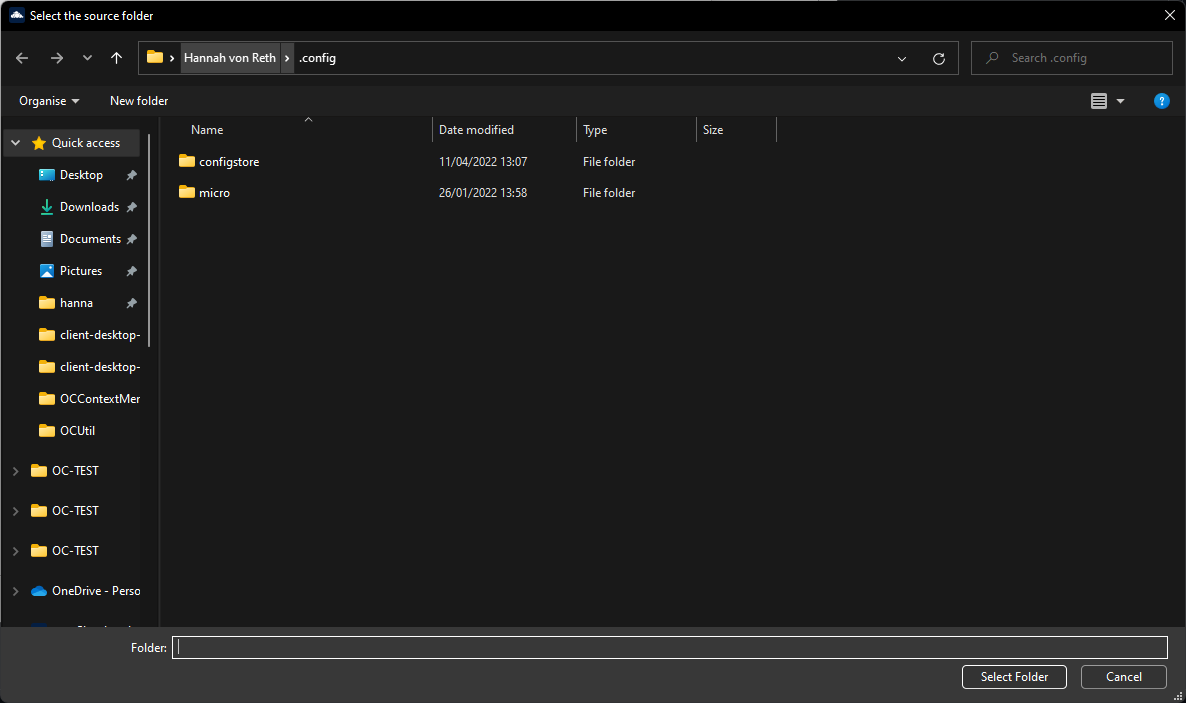Open the view options dropdown arrow

tap(1120, 101)
